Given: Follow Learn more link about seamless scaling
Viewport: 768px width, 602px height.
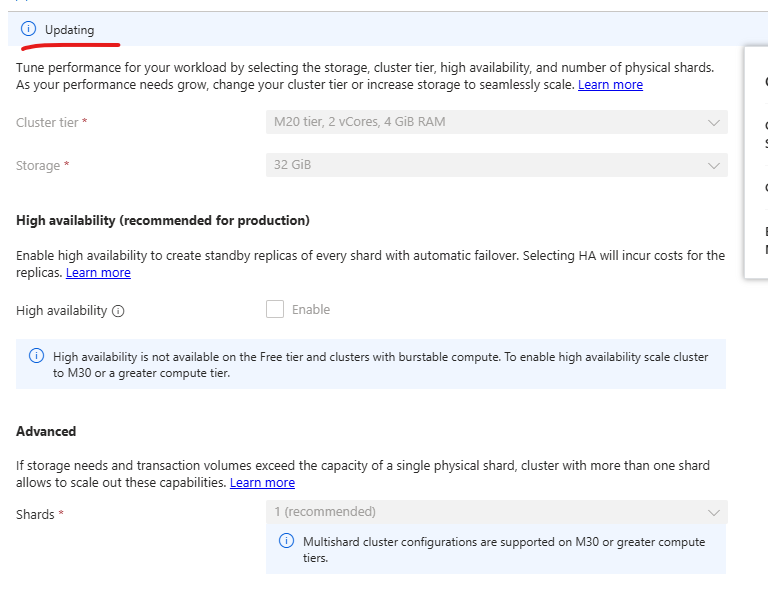Looking at the screenshot, I should coord(610,85).
